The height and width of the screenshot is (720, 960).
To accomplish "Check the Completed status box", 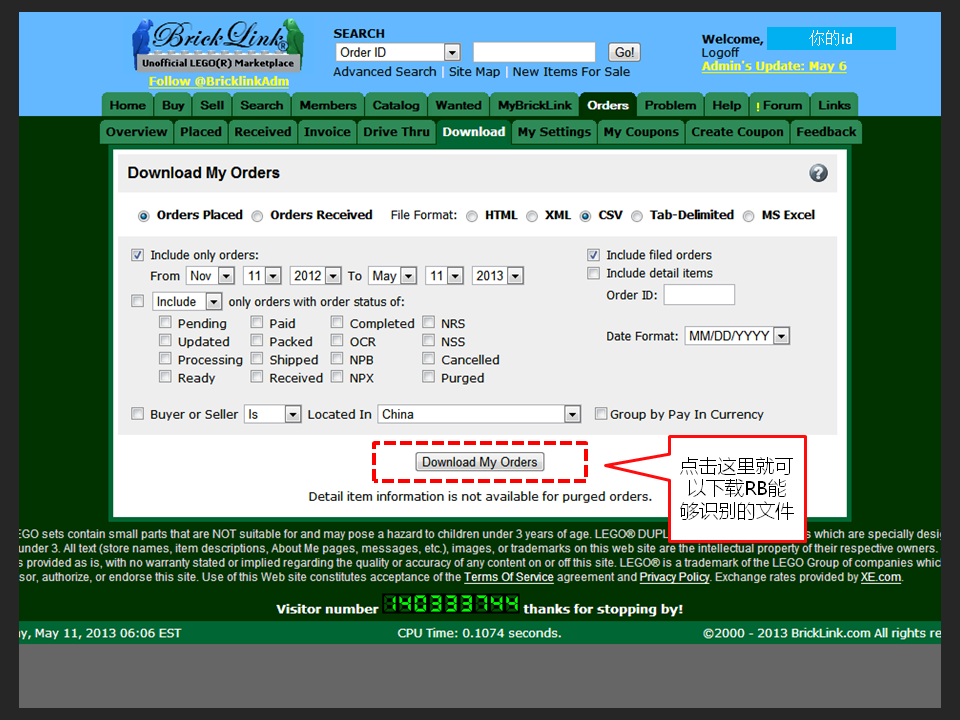I will (337, 322).
